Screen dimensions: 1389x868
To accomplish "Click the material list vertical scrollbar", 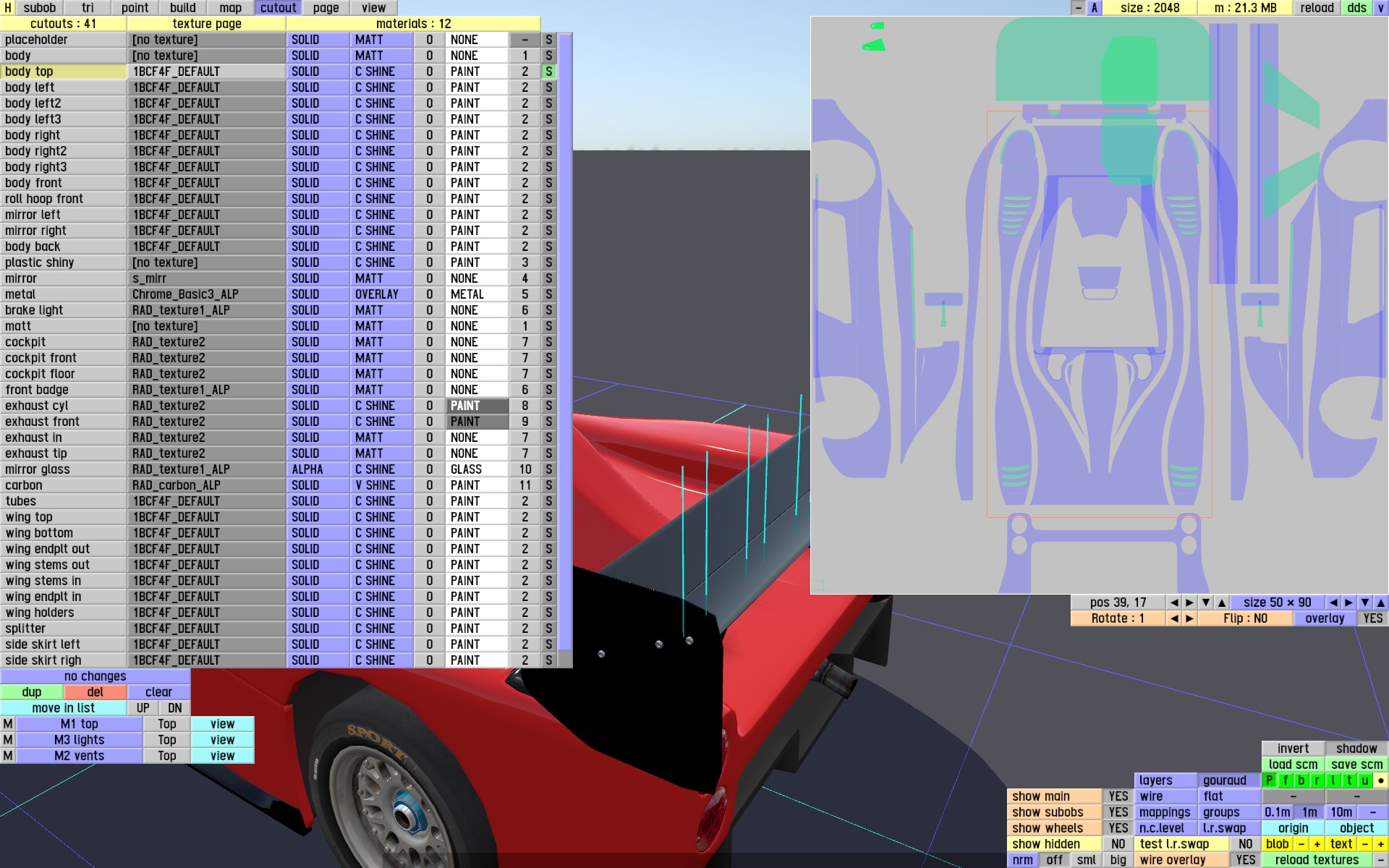I will (565, 347).
